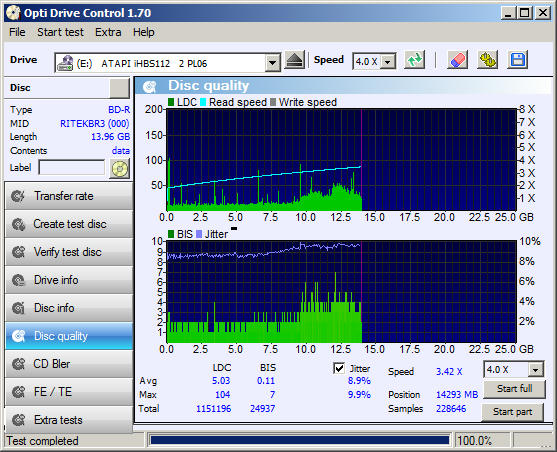Open the yellow gear options icon

tap(487, 60)
